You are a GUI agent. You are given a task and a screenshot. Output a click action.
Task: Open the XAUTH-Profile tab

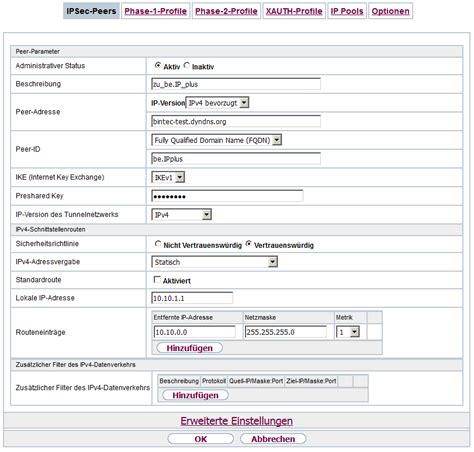click(294, 11)
